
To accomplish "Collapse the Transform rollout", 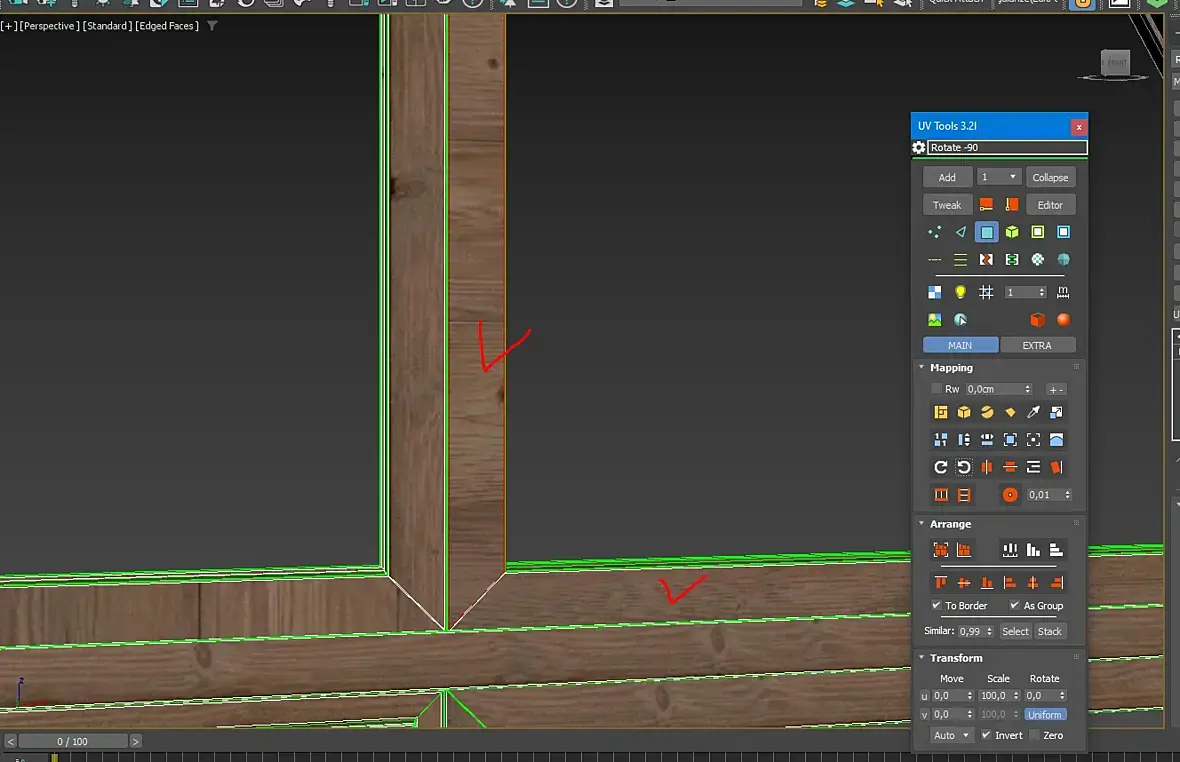I will click(x=921, y=658).
